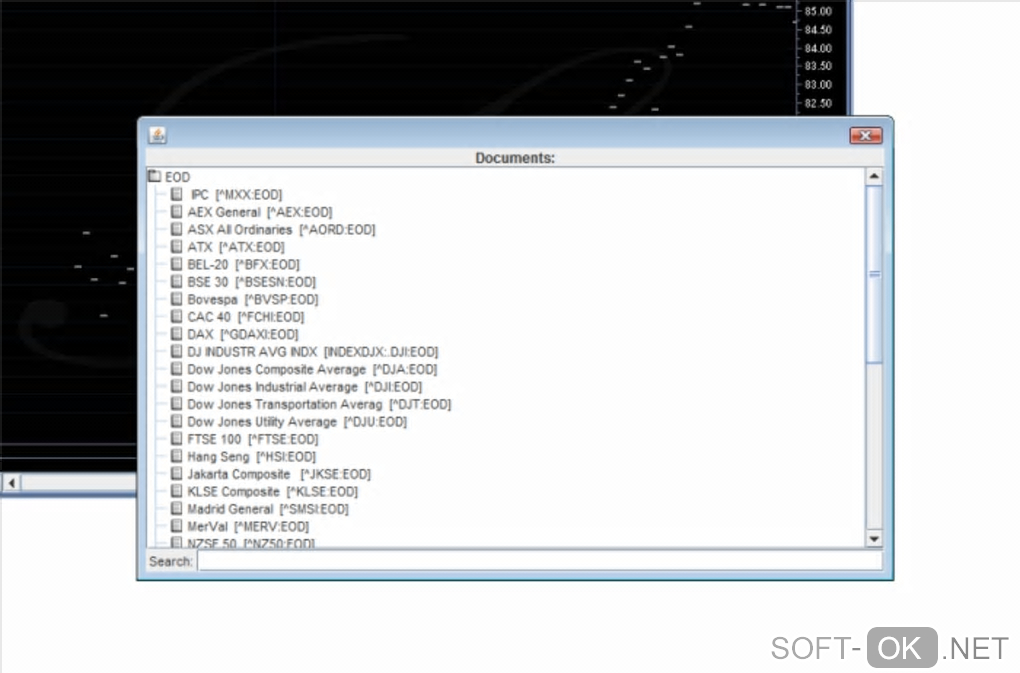Screen dimensions: 1020x673
Task: Pick the Bovespa [^BVSP:EOD] row
Action: pyautogui.click(x=252, y=300)
